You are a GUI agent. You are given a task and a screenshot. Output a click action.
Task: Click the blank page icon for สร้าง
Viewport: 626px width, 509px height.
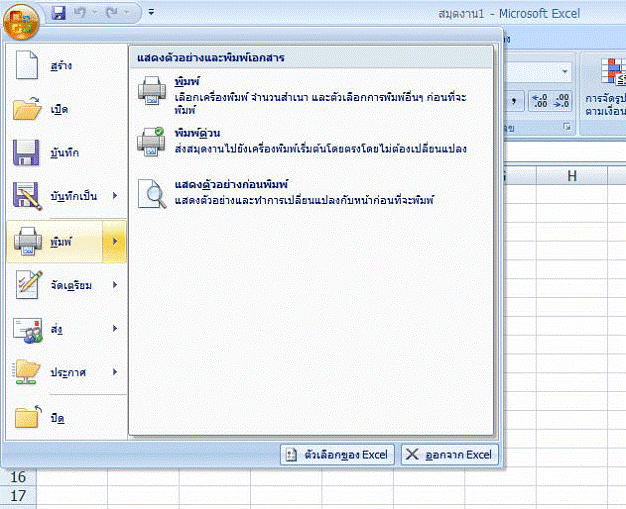point(27,65)
